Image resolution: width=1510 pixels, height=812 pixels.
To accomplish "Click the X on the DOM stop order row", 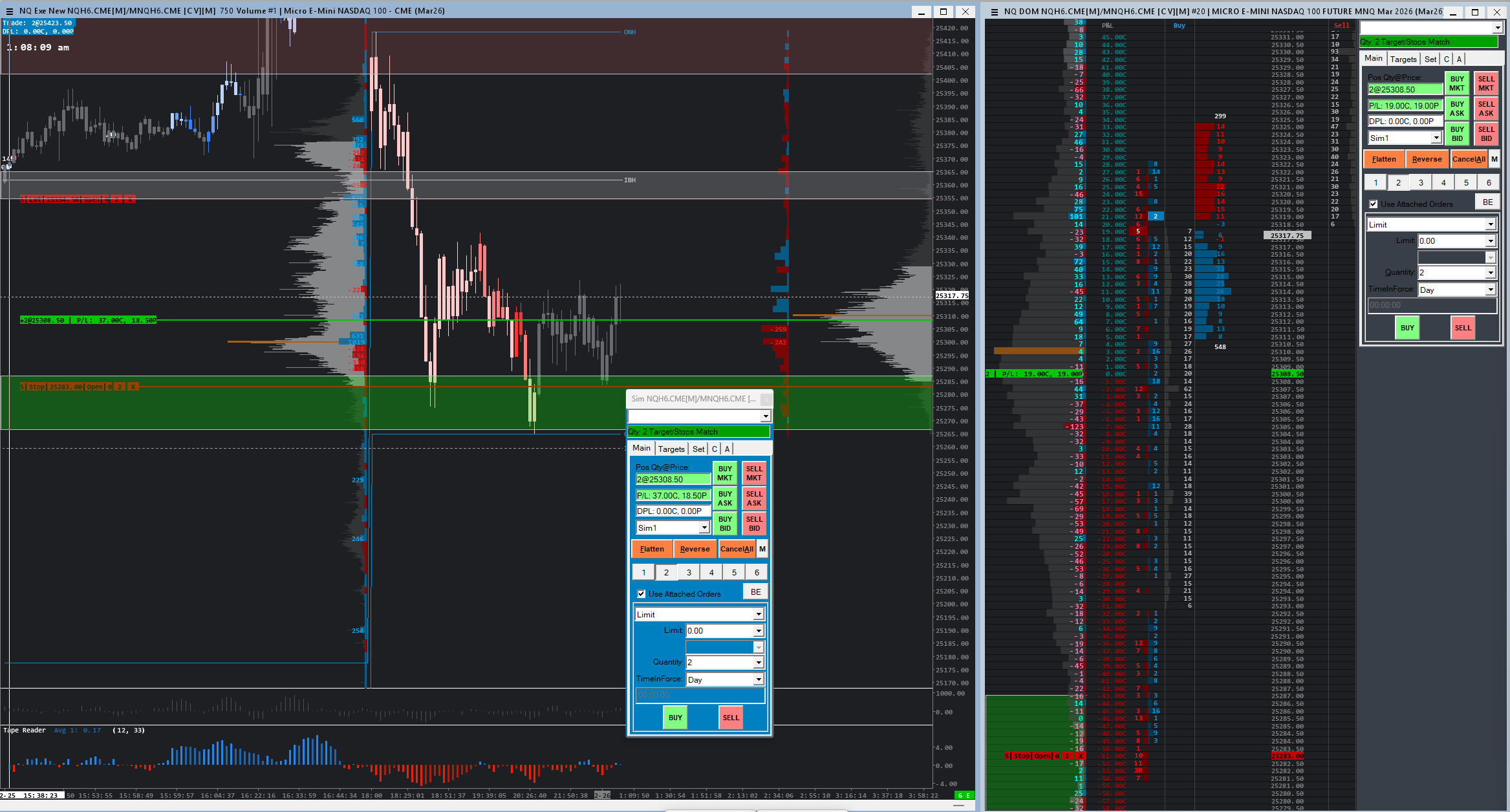I will tap(1080, 756).
